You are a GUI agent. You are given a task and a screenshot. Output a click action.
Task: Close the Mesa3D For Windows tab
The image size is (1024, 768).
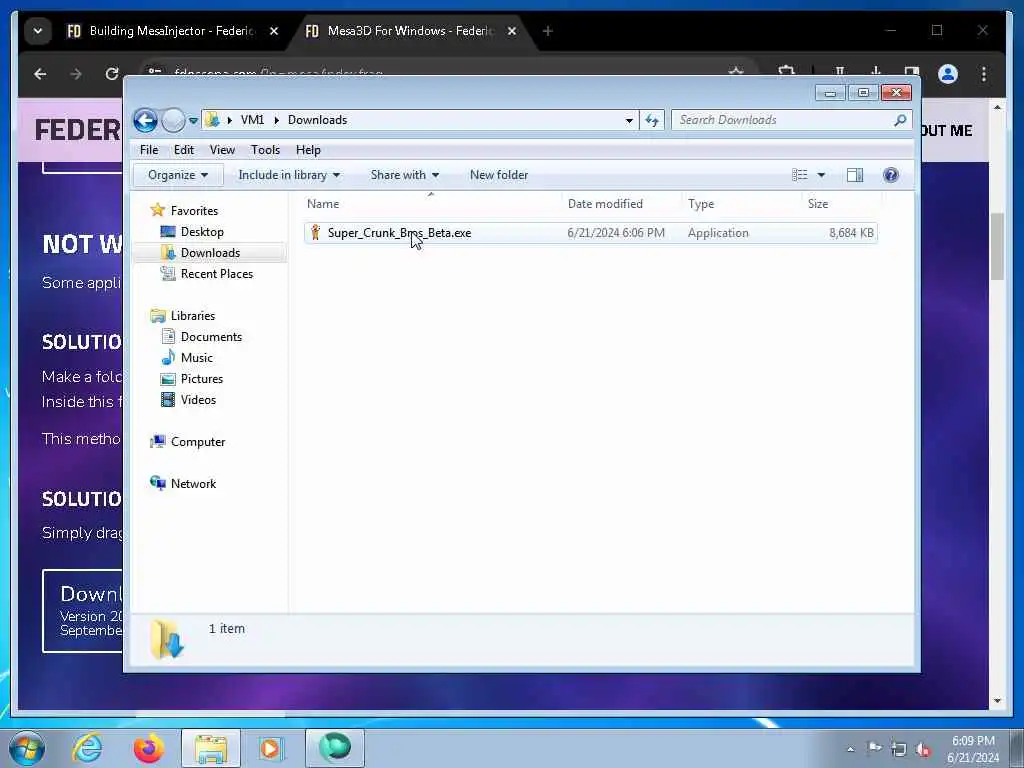click(x=512, y=31)
